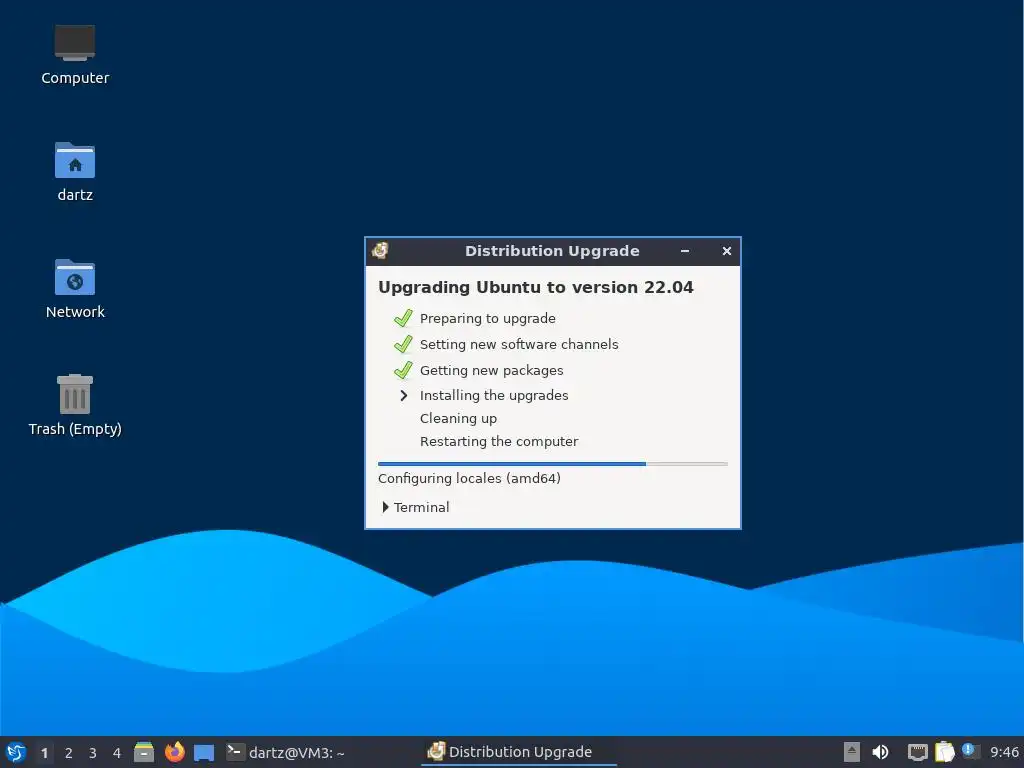1024x768 pixels.
Task: Click the removable media eject tray icon
Action: pos(852,752)
